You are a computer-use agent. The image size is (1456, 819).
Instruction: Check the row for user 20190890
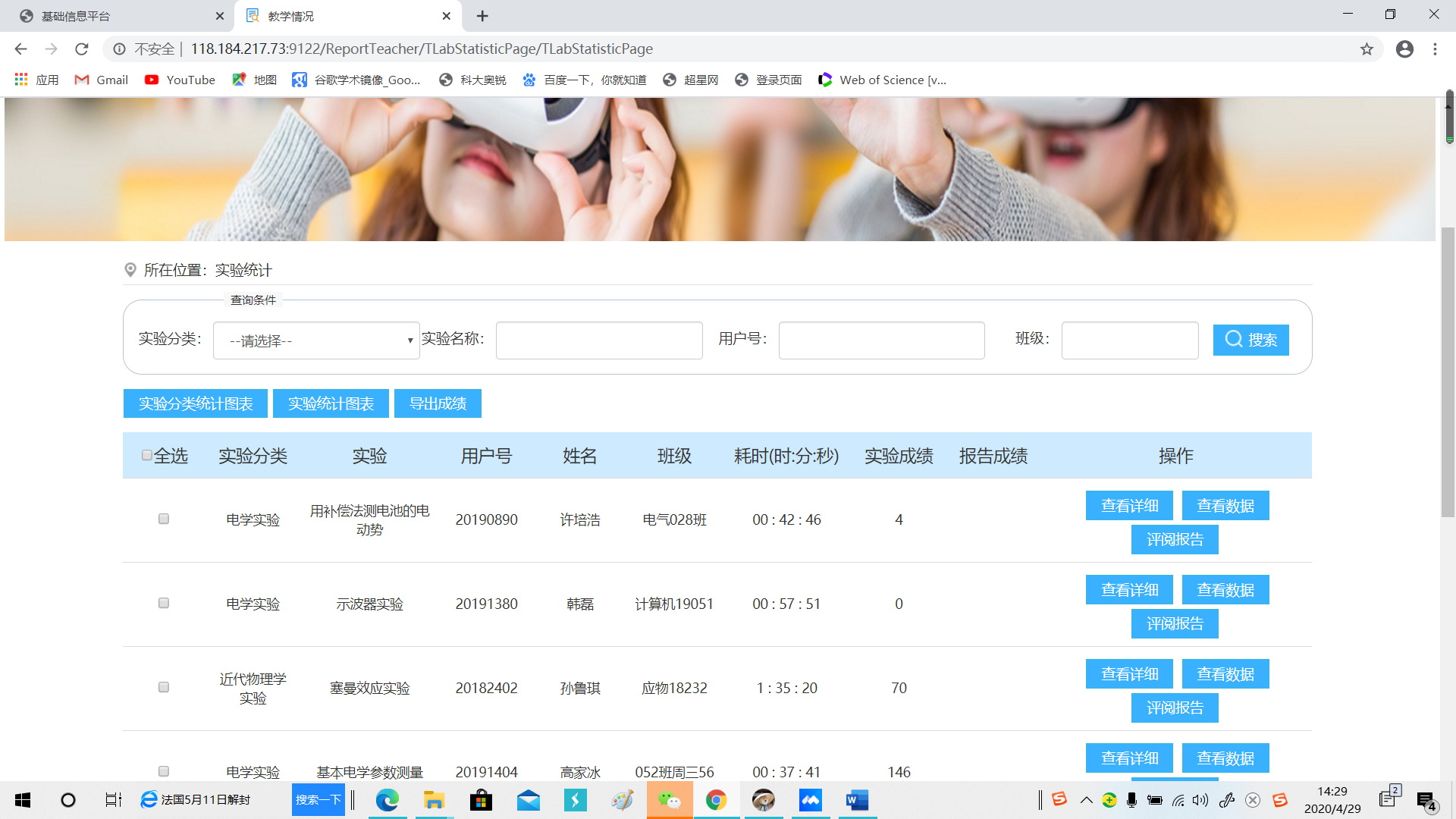click(x=164, y=519)
